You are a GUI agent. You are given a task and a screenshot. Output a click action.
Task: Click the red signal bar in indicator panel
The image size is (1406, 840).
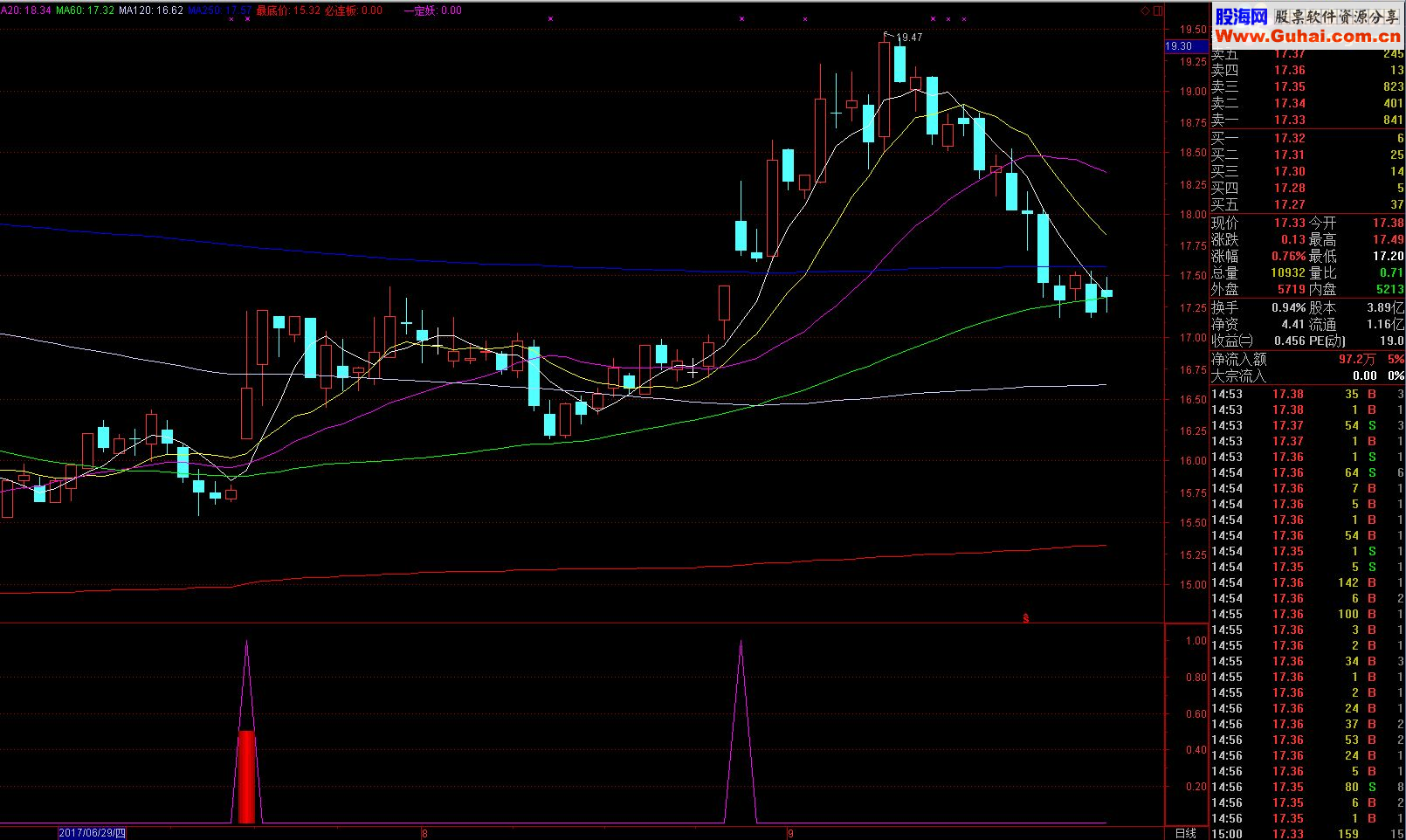coord(246,777)
